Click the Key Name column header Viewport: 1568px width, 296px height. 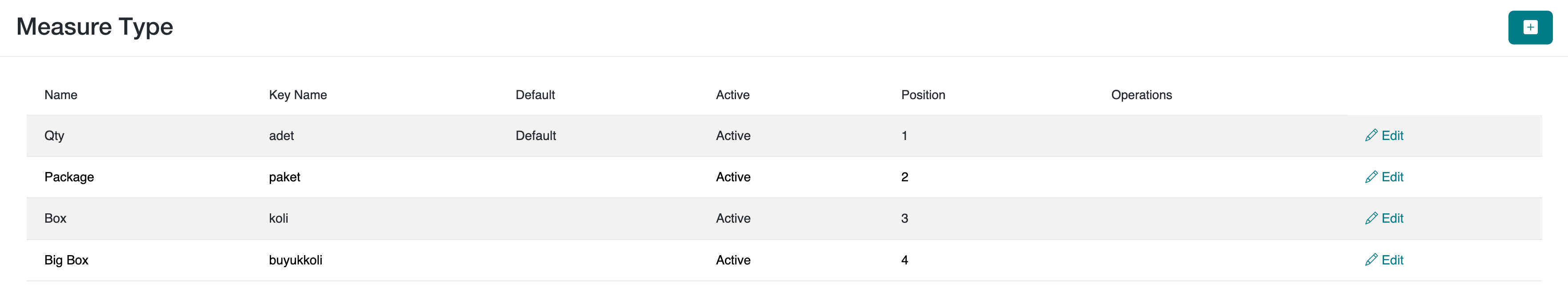pos(298,95)
